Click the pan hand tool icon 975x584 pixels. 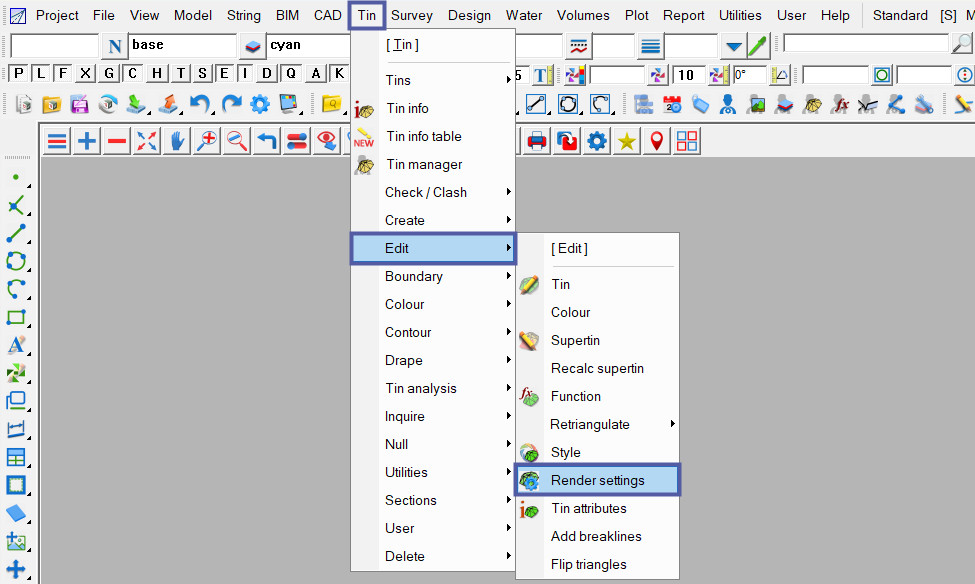click(177, 141)
